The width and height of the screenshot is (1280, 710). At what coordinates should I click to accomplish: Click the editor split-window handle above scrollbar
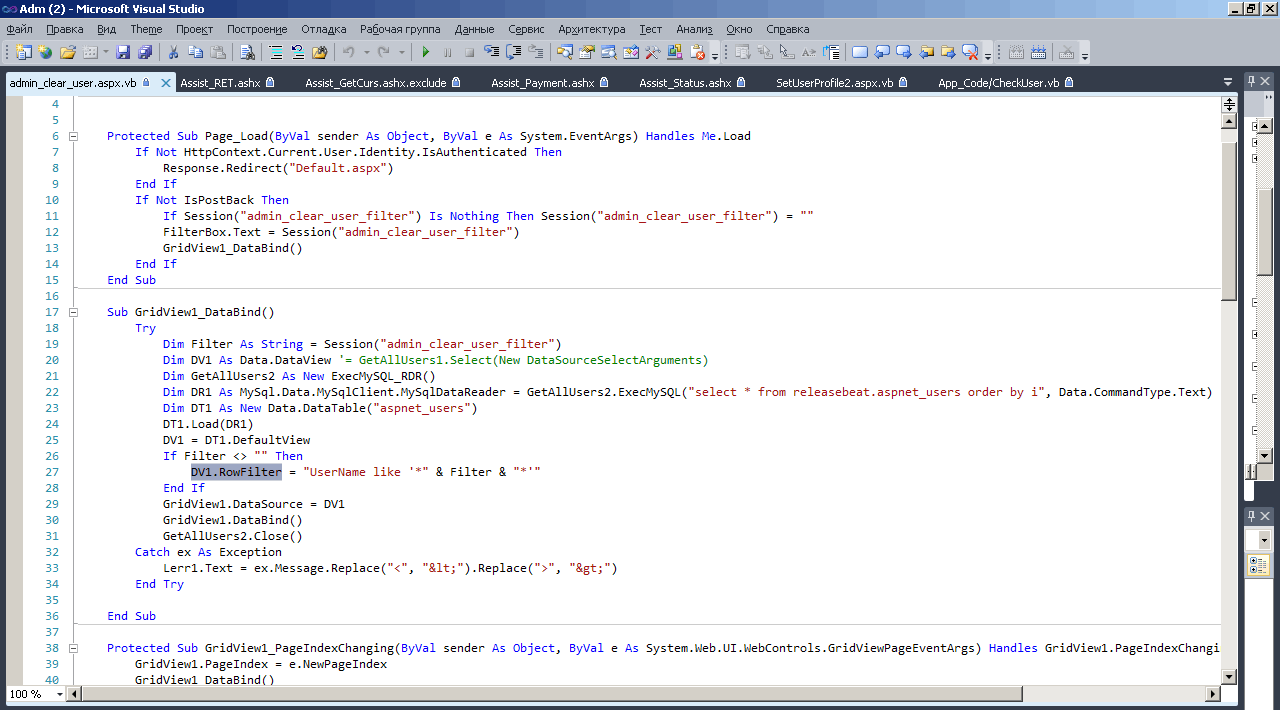point(1229,104)
